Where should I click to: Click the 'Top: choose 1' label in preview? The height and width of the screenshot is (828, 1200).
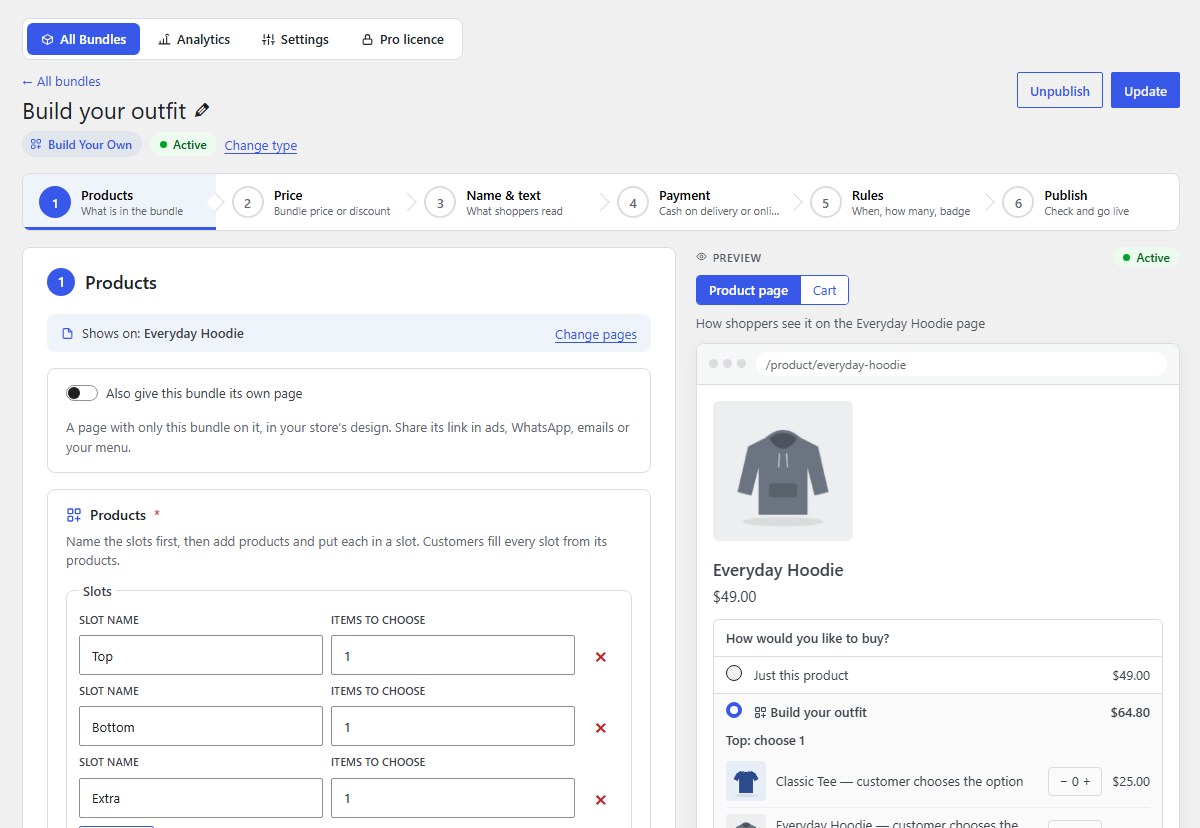click(x=765, y=741)
